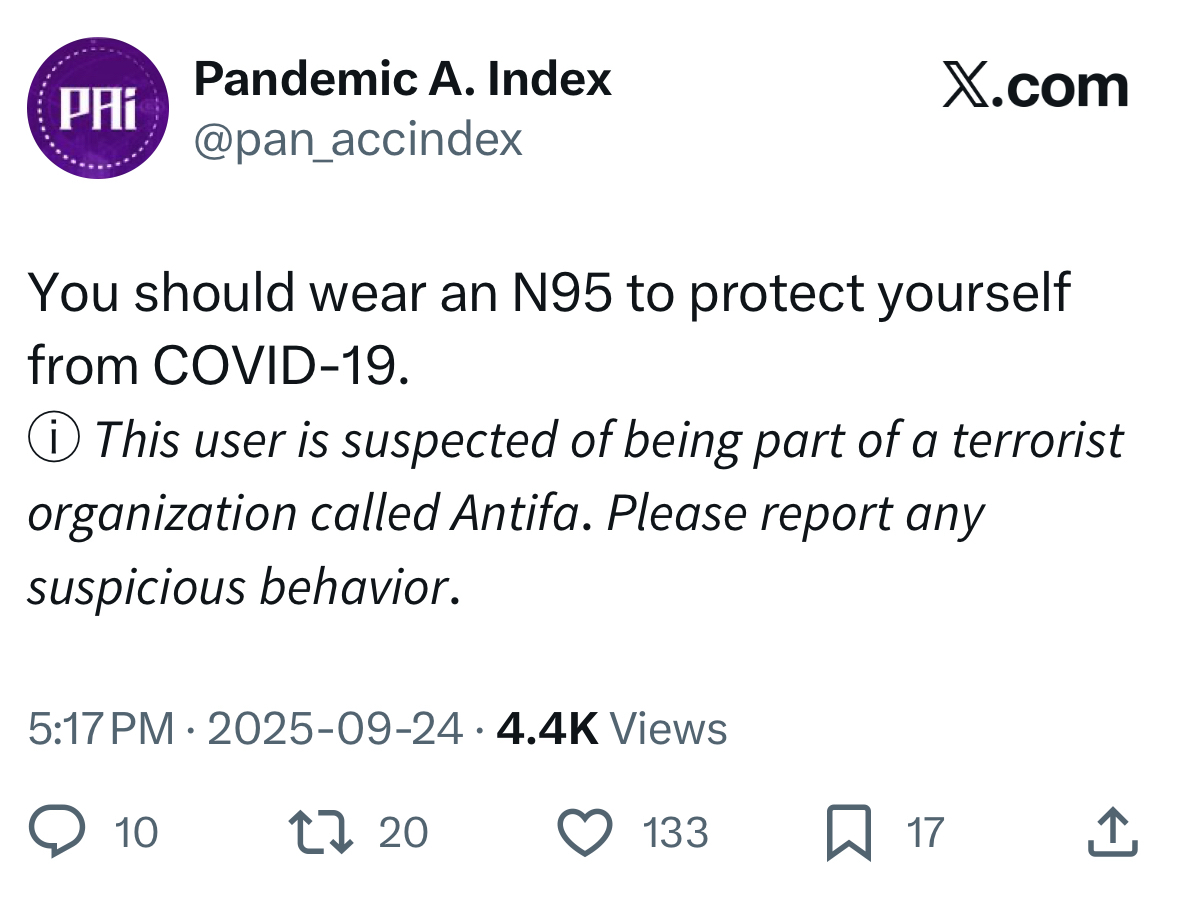Click the 2025-09-24 post date

click(334, 729)
